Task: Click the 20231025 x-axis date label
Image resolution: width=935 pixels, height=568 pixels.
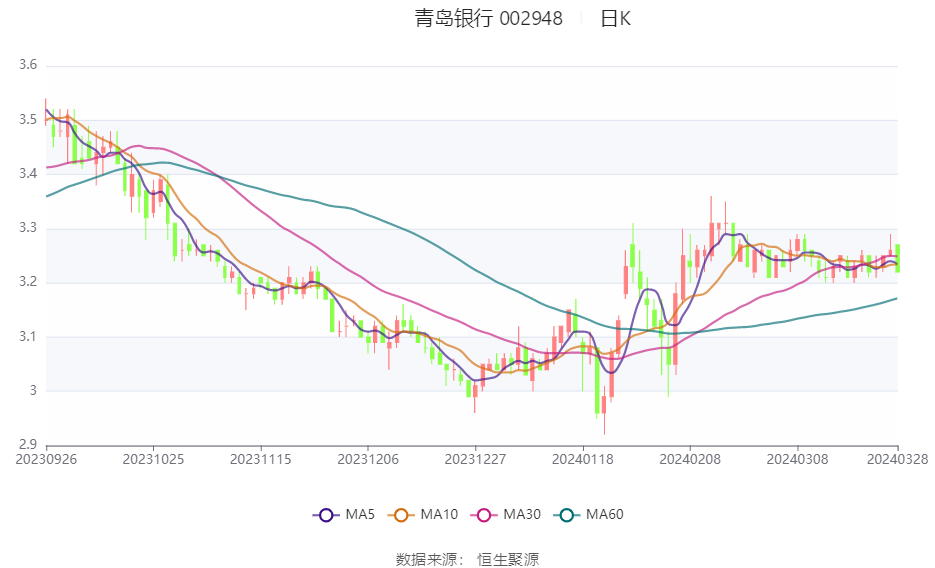Action: (x=153, y=460)
